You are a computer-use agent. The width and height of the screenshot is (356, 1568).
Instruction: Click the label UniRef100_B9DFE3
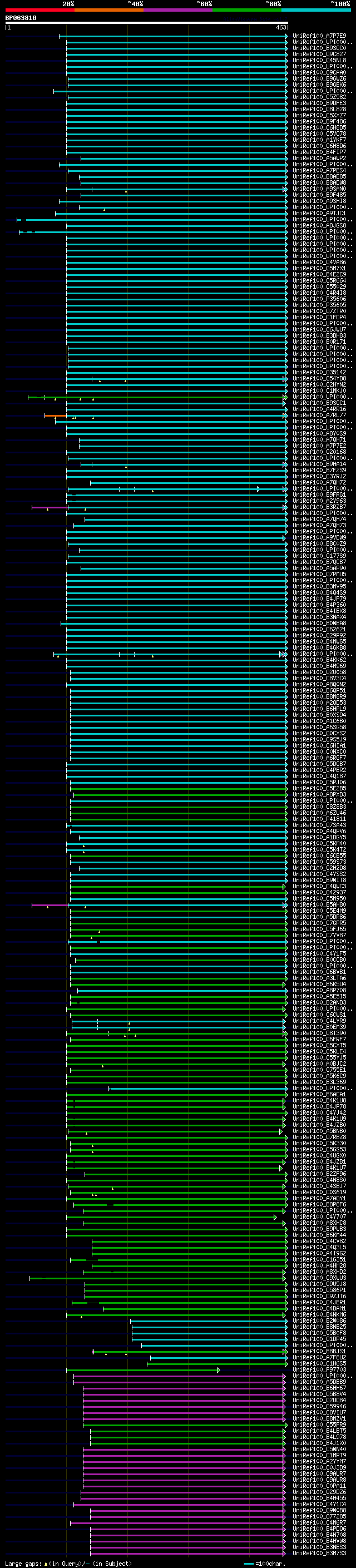click(319, 103)
